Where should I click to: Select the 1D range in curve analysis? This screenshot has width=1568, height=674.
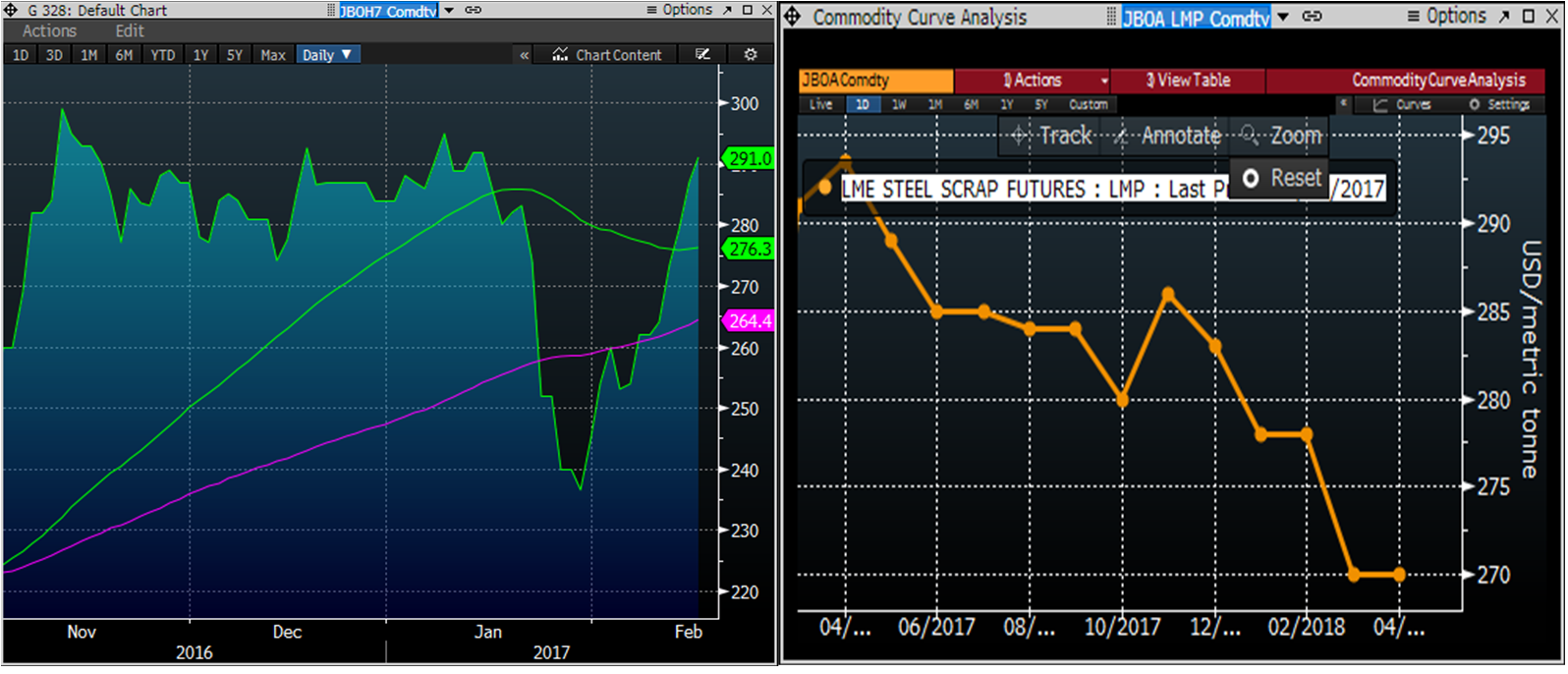862,104
